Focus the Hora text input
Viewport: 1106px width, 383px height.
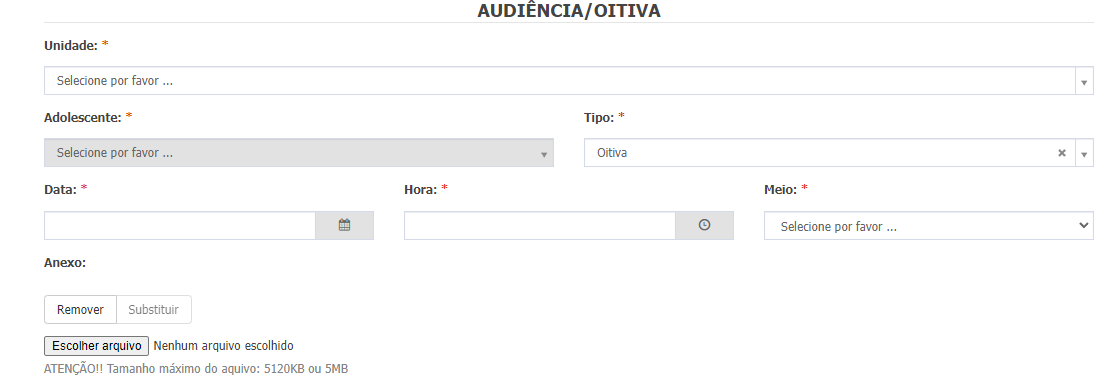click(x=540, y=226)
